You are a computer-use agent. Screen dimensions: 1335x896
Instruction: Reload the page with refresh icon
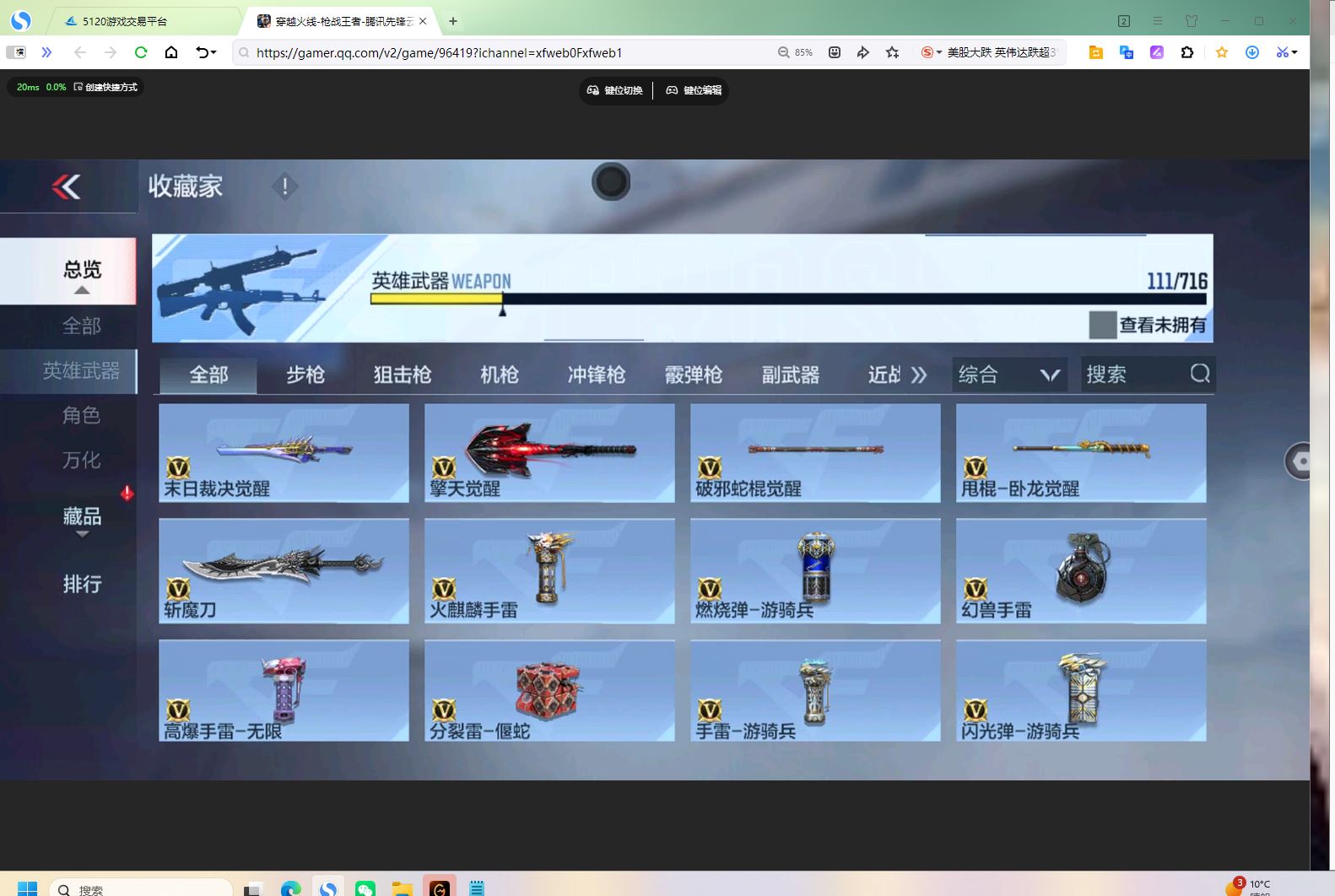click(x=141, y=52)
